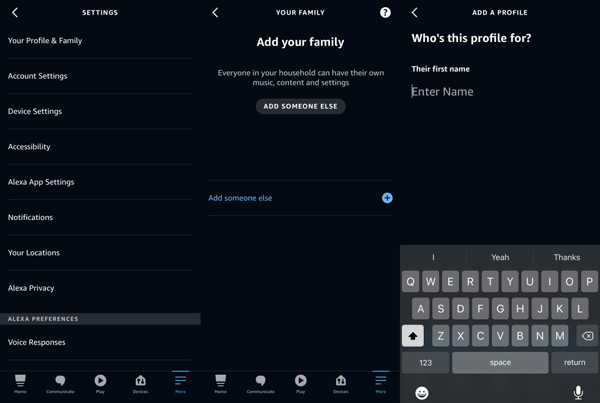Open Home tab in Settings screen
This screenshot has width=600, height=403.
20,383
